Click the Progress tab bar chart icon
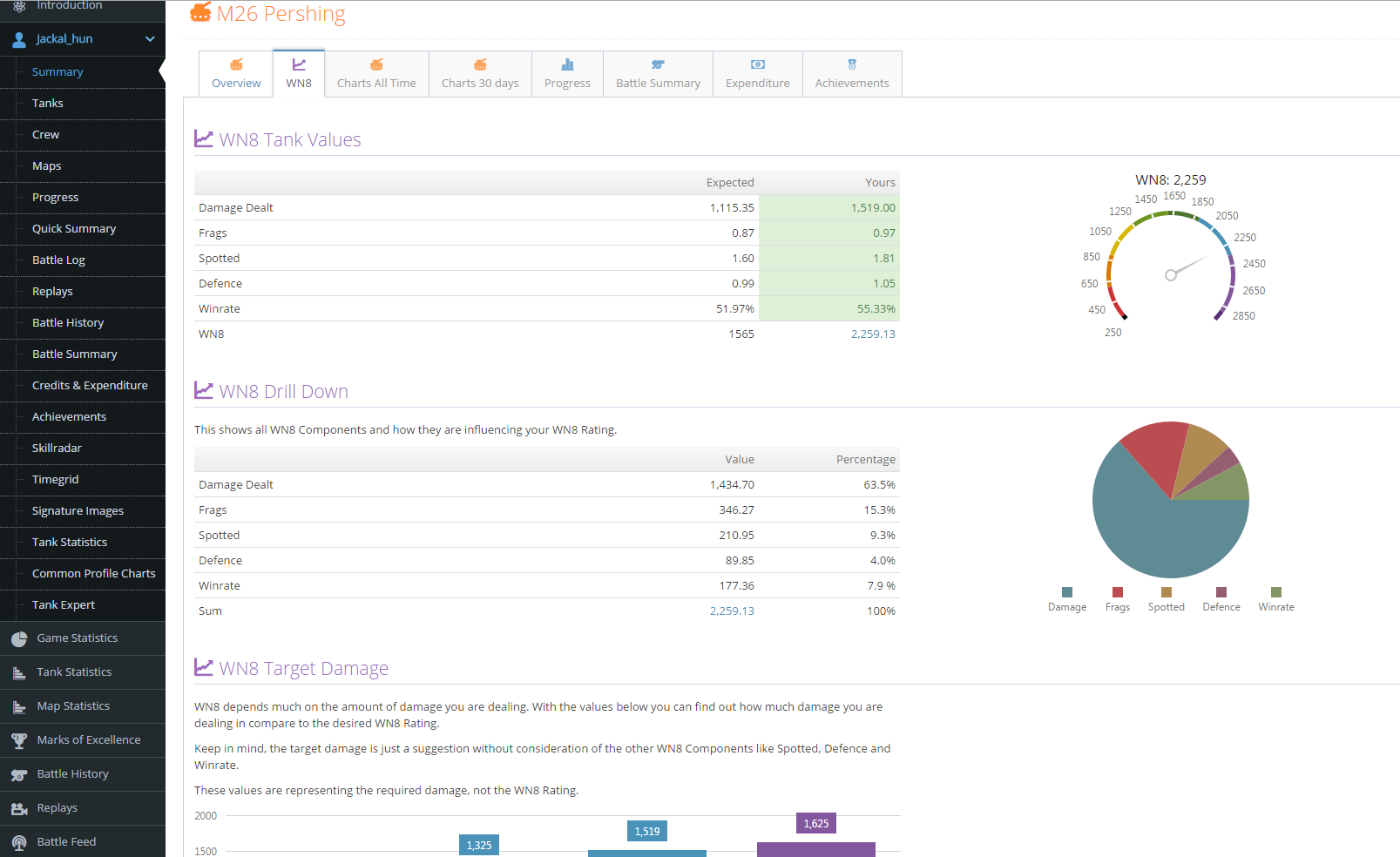Screen dimensions: 1400x857 pos(567,64)
